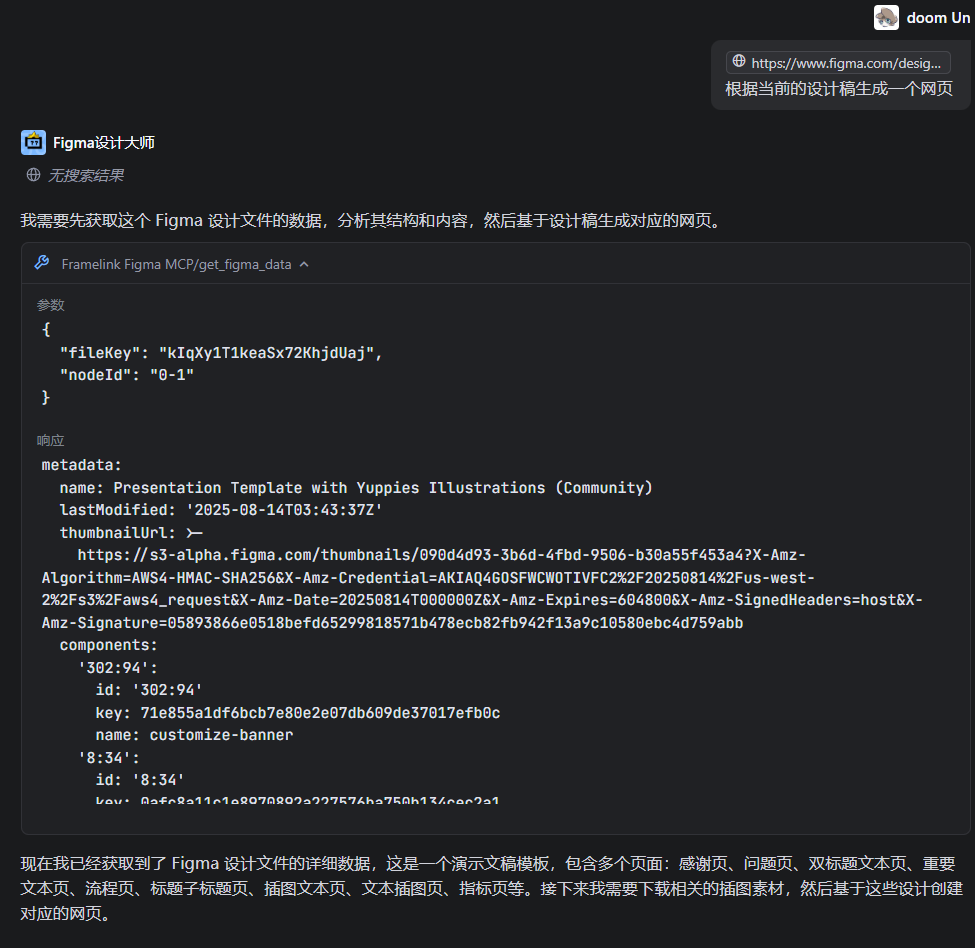Click the sentence starting 我需要先获取这个 Figma
The width and height of the screenshot is (975, 948).
[x=374, y=221]
